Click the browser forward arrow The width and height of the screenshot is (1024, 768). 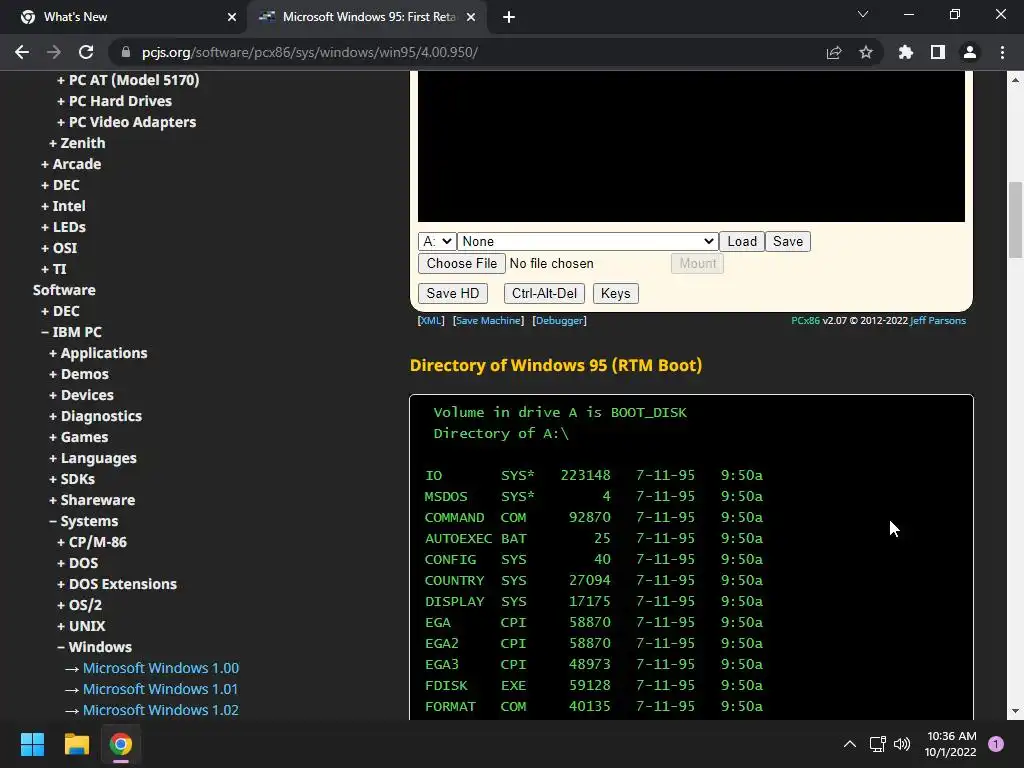tap(54, 52)
